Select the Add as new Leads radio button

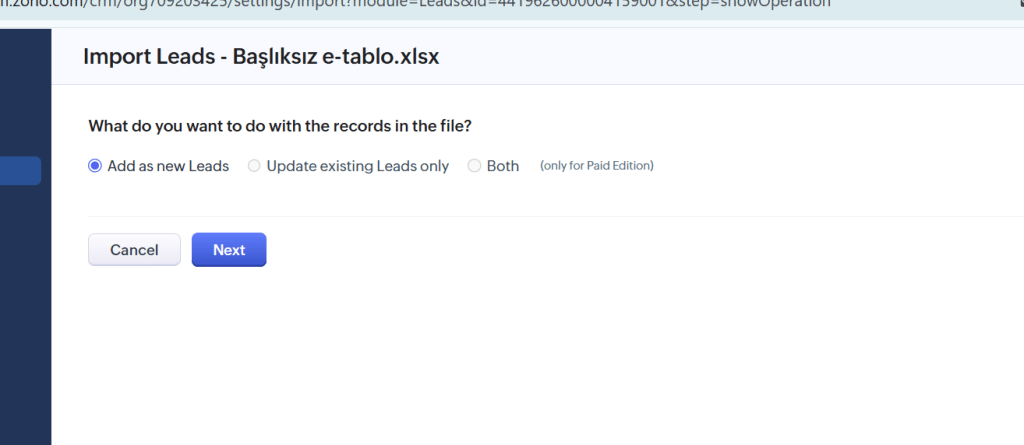coord(96,166)
